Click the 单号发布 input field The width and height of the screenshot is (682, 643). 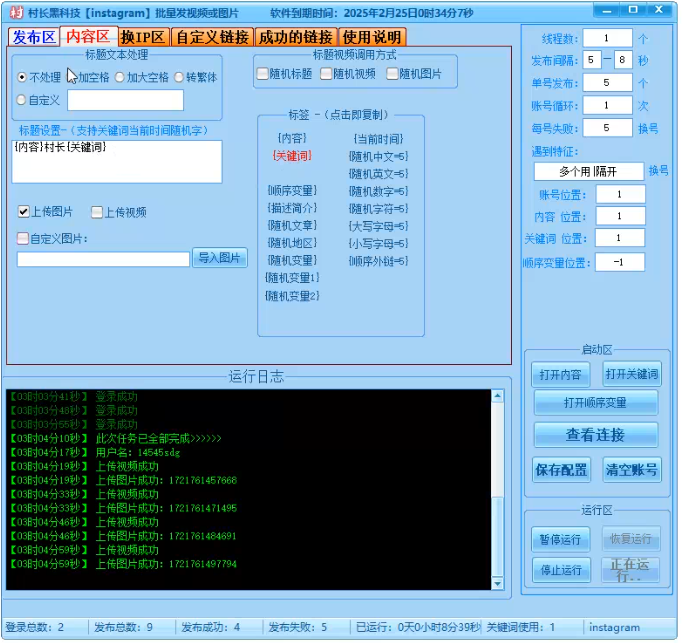coord(607,83)
